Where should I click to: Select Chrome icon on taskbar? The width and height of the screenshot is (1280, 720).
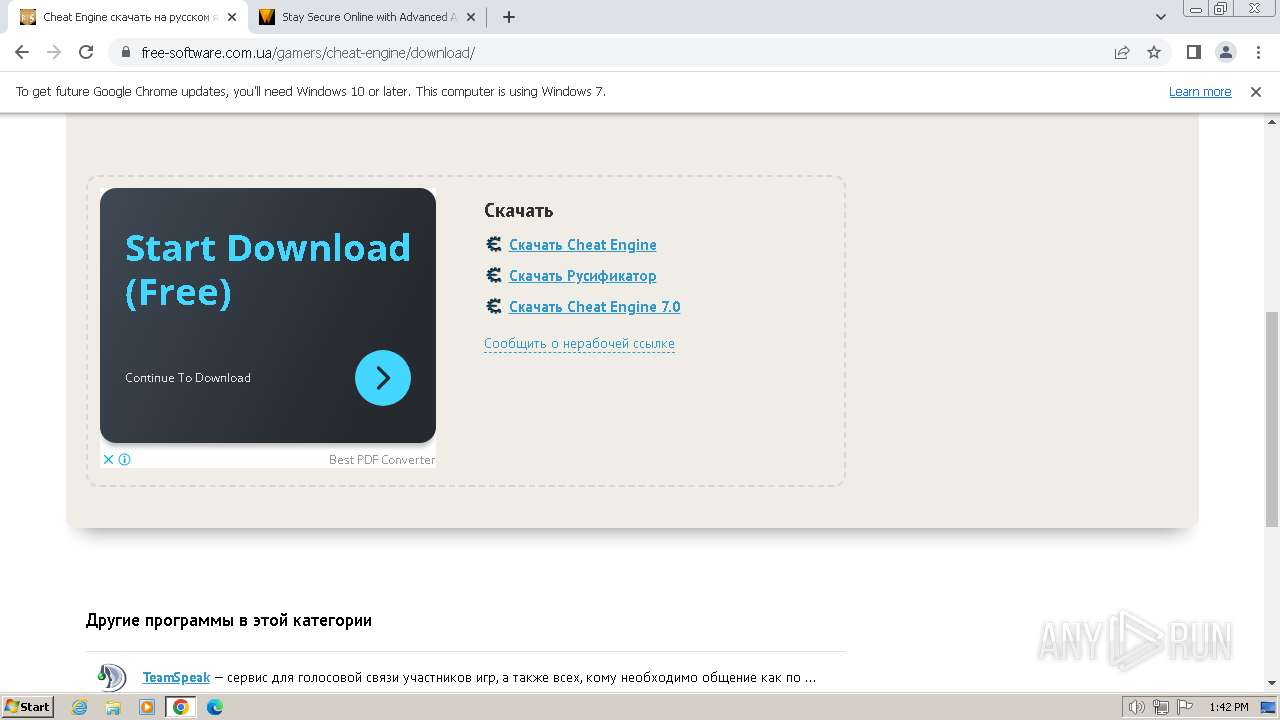(181, 707)
